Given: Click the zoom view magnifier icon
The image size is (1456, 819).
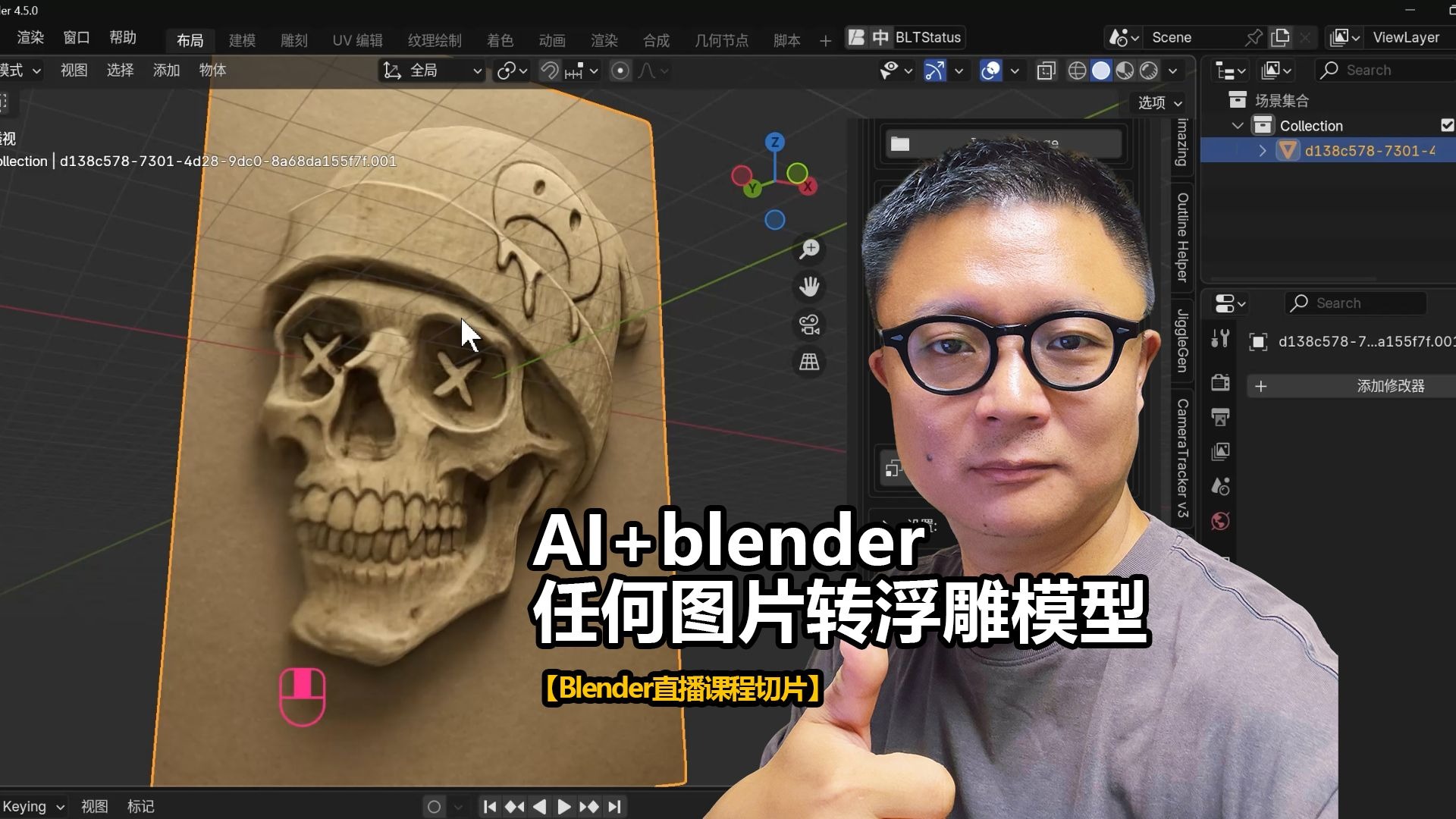Looking at the screenshot, I should coord(809,249).
